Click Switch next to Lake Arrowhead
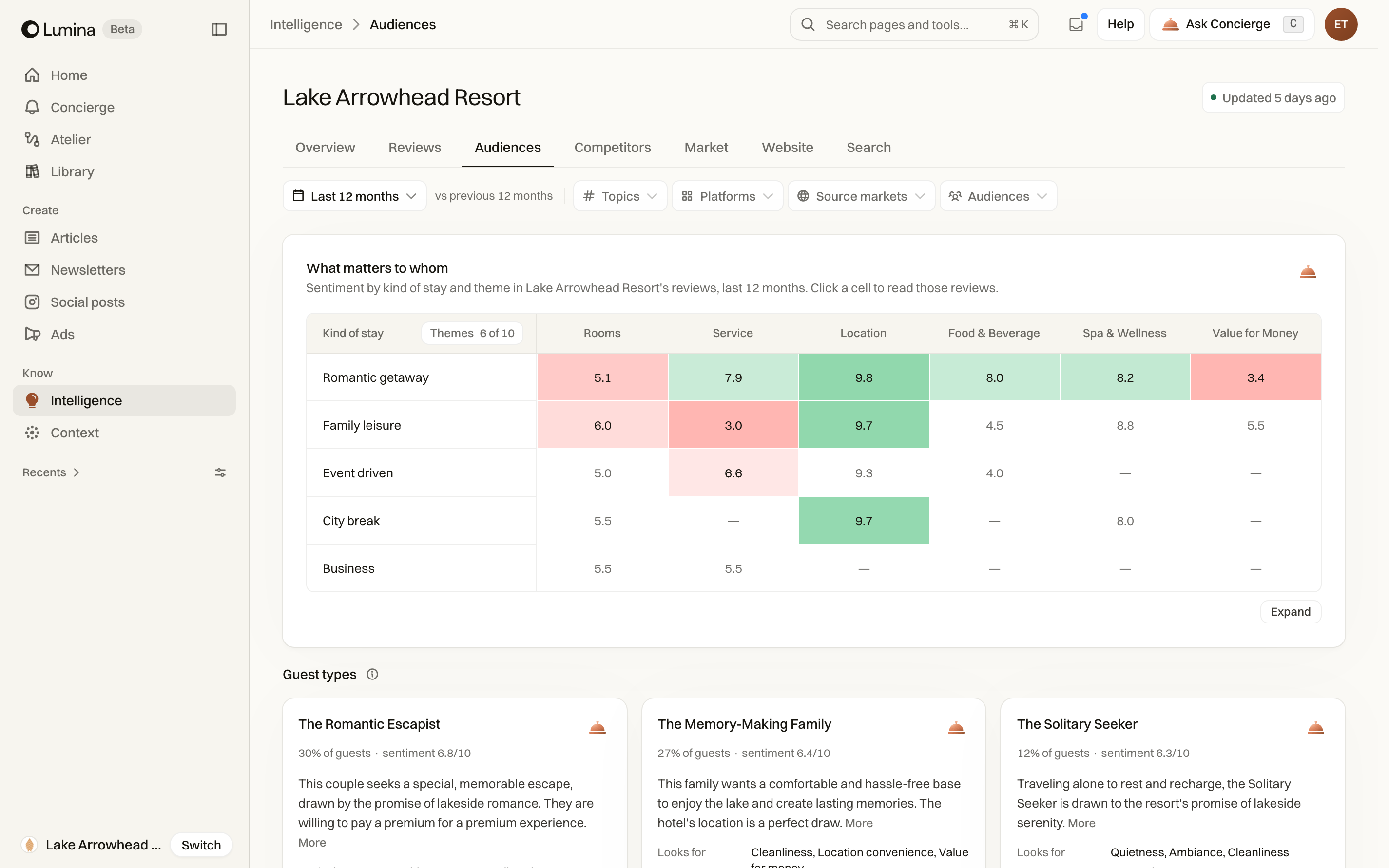 coord(201,845)
